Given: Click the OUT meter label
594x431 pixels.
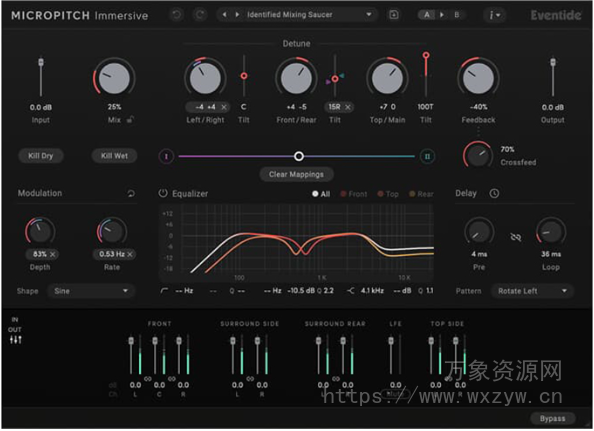Looking at the screenshot, I should click(14, 329).
